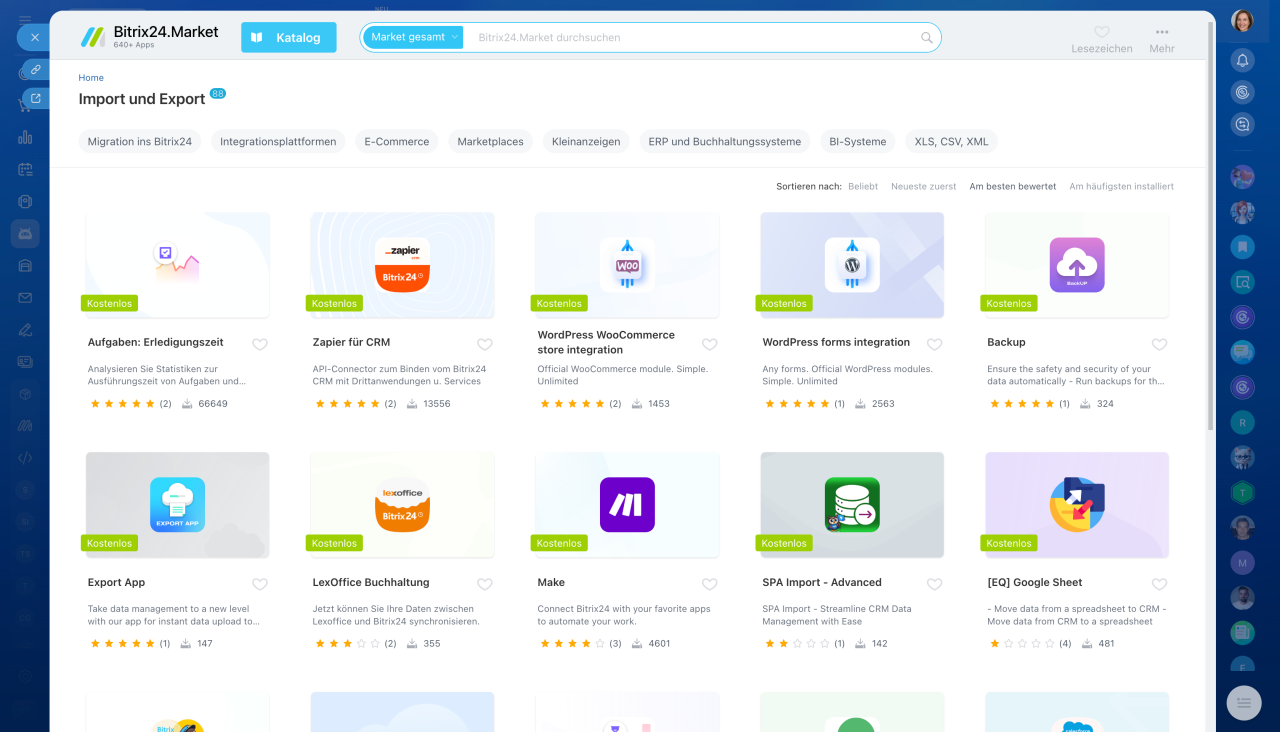This screenshot has height=732, width=1280.
Task: Open the Katalog button
Action: (x=289, y=37)
